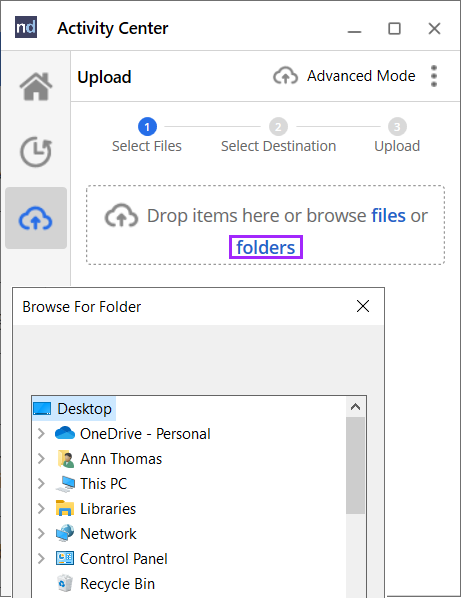The image size is (462, 599).
Task: Expand the OneDrive - Personal node
Action: (x=41, y=434)
